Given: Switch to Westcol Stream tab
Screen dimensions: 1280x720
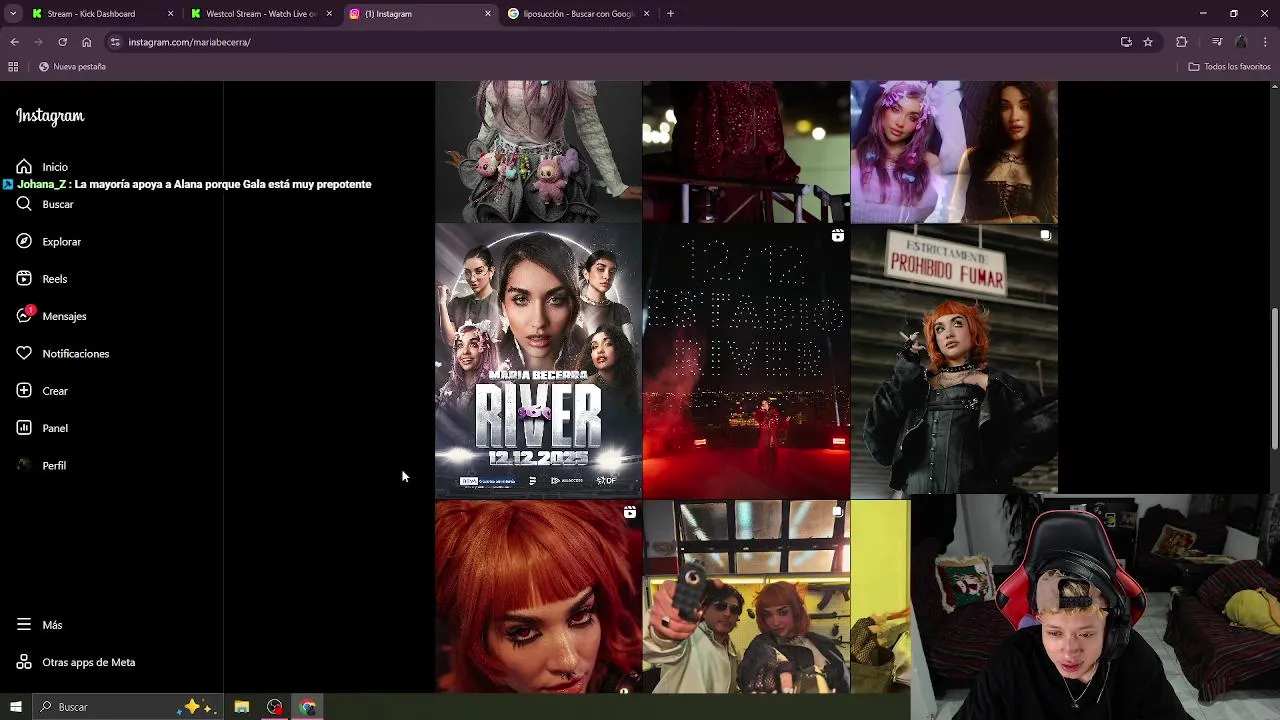Looking at the screenshot, I should pyautogui.click(x=260, y=14).
